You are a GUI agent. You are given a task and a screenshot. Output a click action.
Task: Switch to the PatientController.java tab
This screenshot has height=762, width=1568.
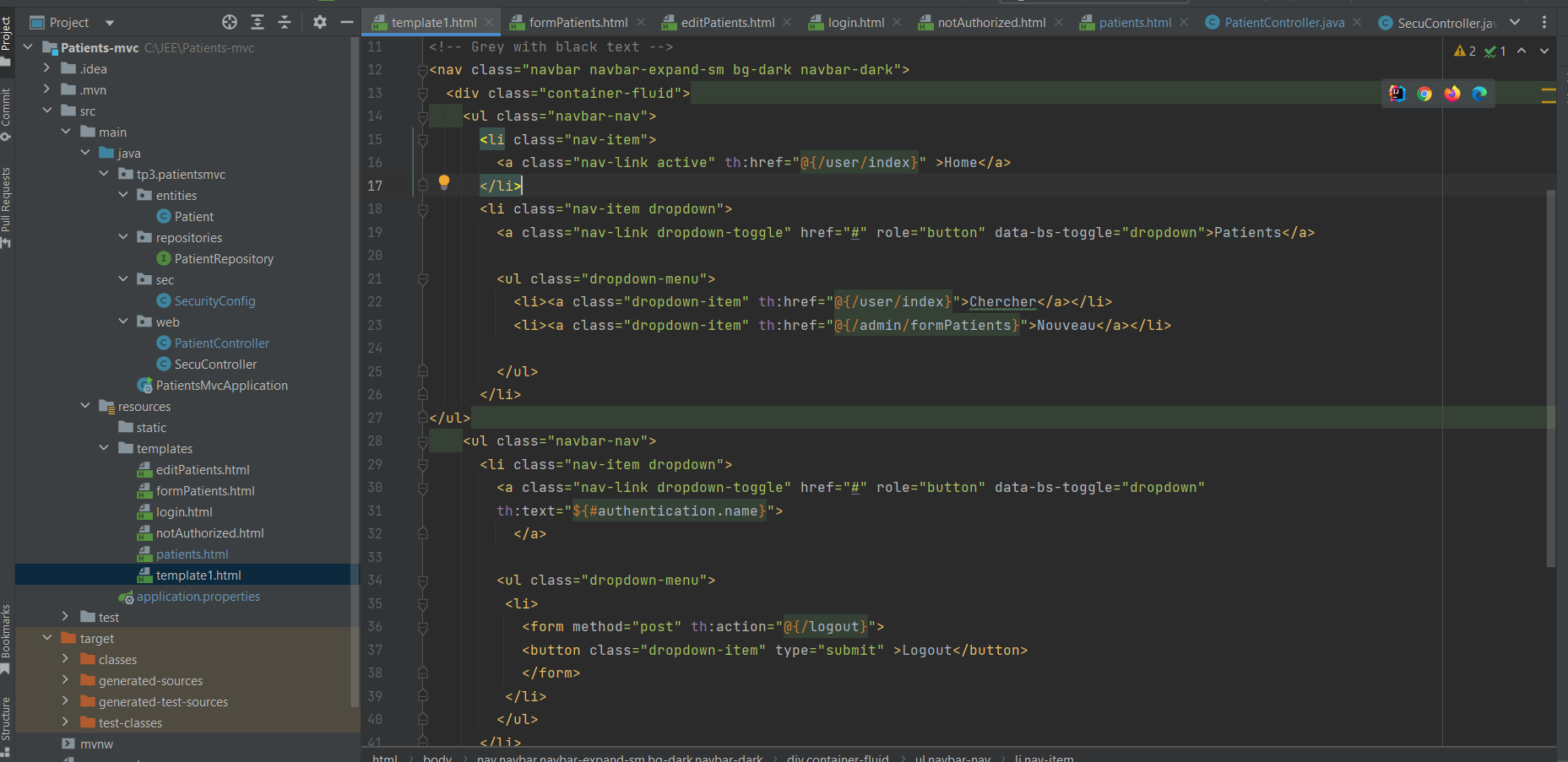[x=1284, y=23]
